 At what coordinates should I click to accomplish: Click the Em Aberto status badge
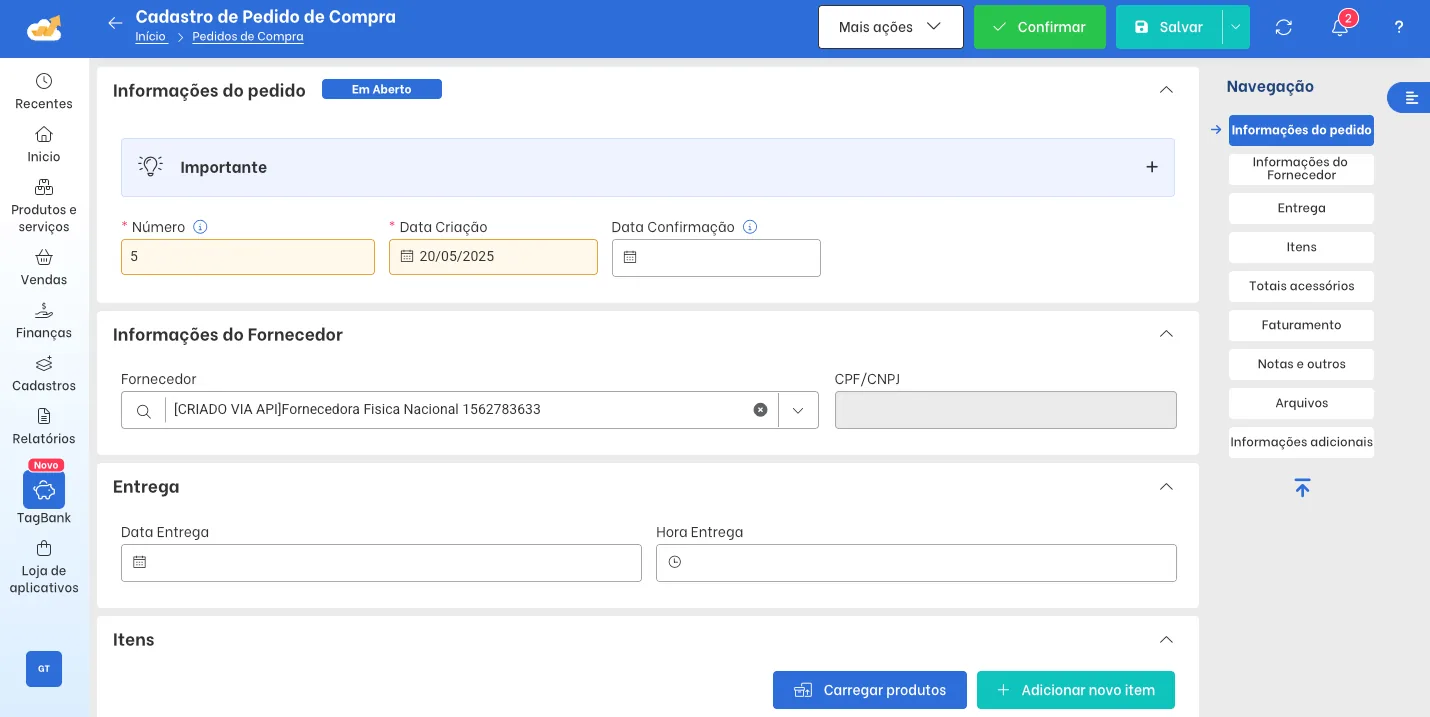pos(382,89)
